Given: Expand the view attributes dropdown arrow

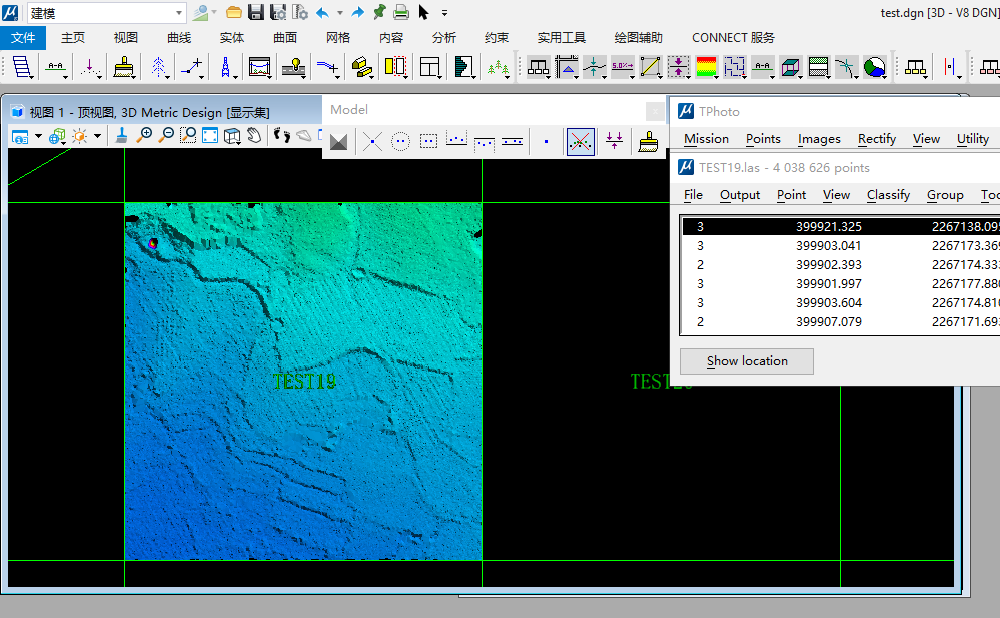Looking at the screenshot, I should pos(38,136).
